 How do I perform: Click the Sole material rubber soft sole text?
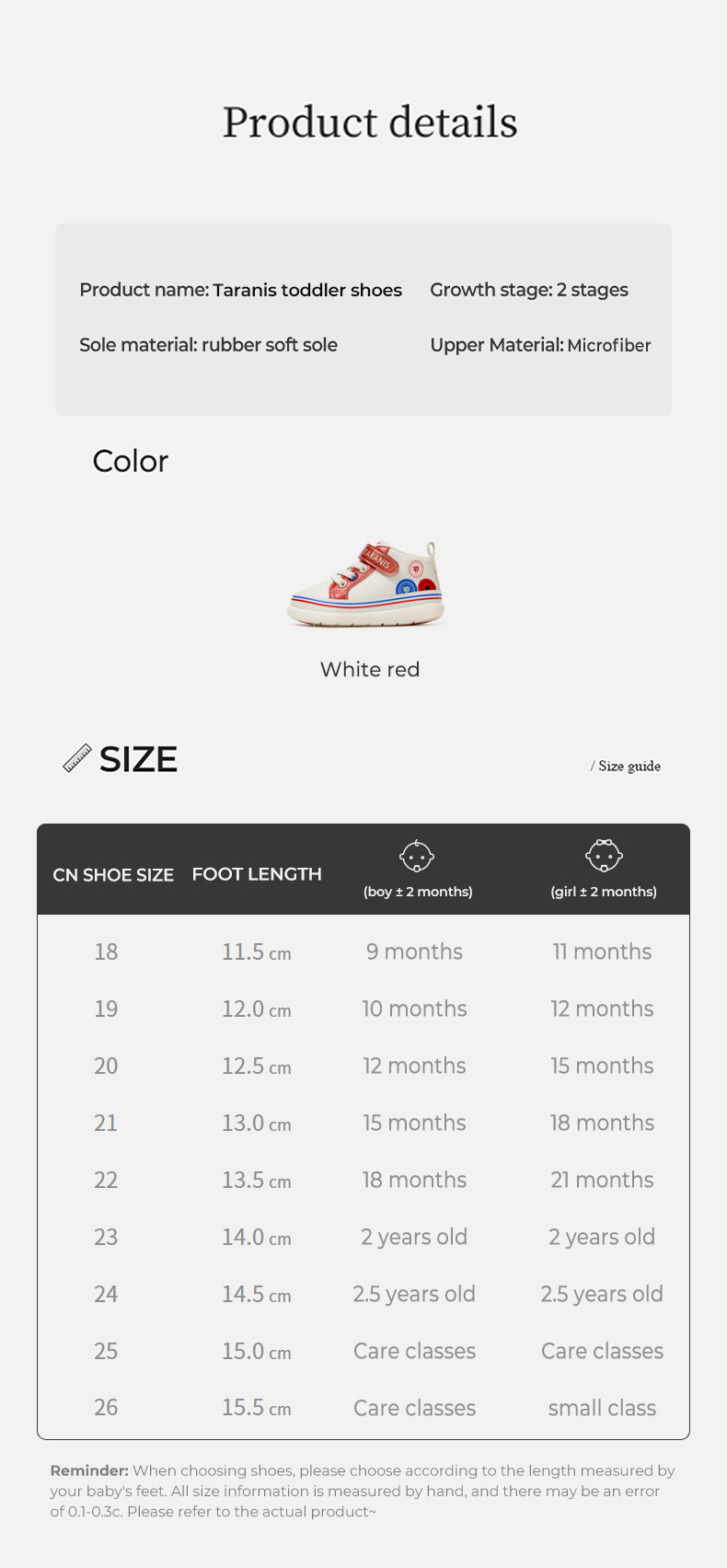point(208,345)
